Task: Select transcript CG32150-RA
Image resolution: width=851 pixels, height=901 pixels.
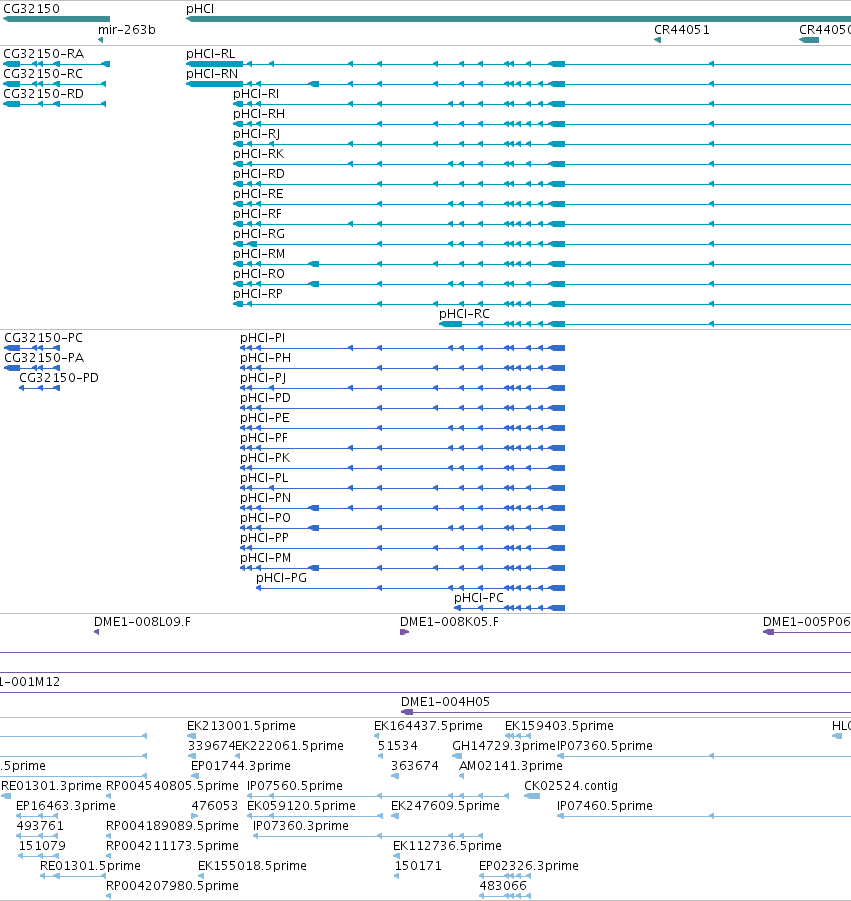Action: pos(44,54)
